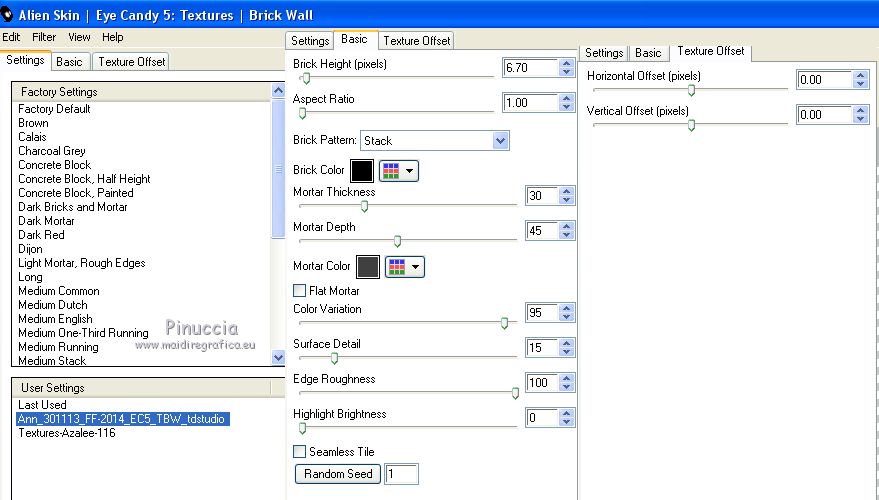879x500 pixels.
Task: Click the Brick Height spinner arrows
Action: (x=566, y=68)
